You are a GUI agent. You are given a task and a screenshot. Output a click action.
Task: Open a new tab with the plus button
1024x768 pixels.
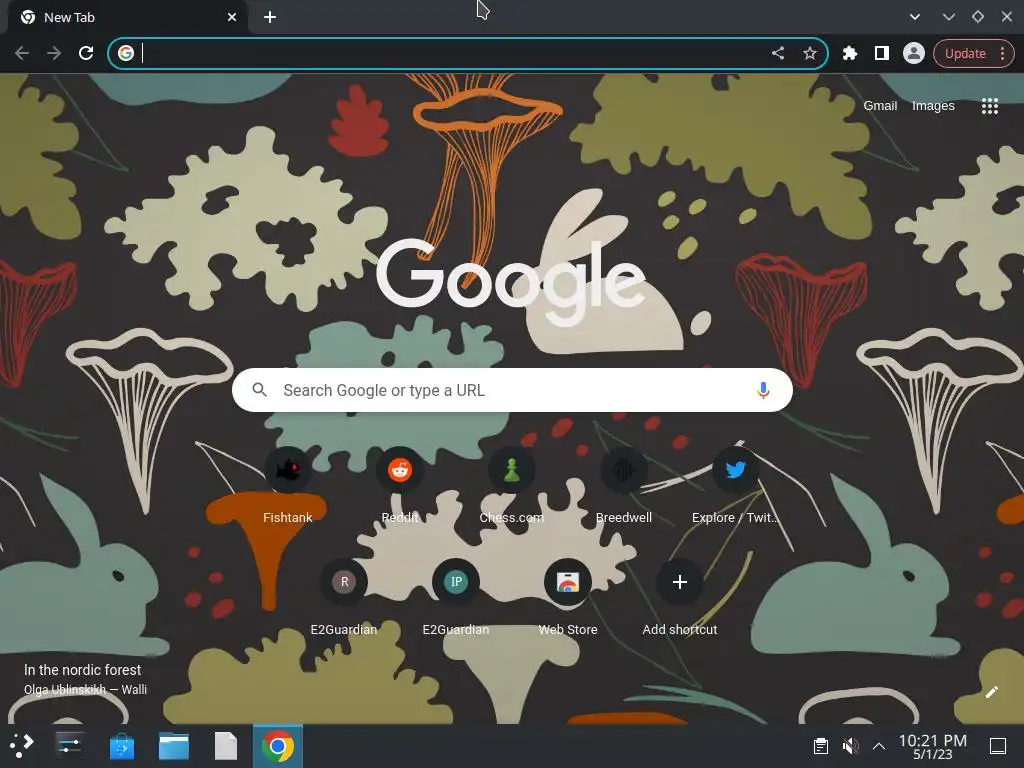270,18
